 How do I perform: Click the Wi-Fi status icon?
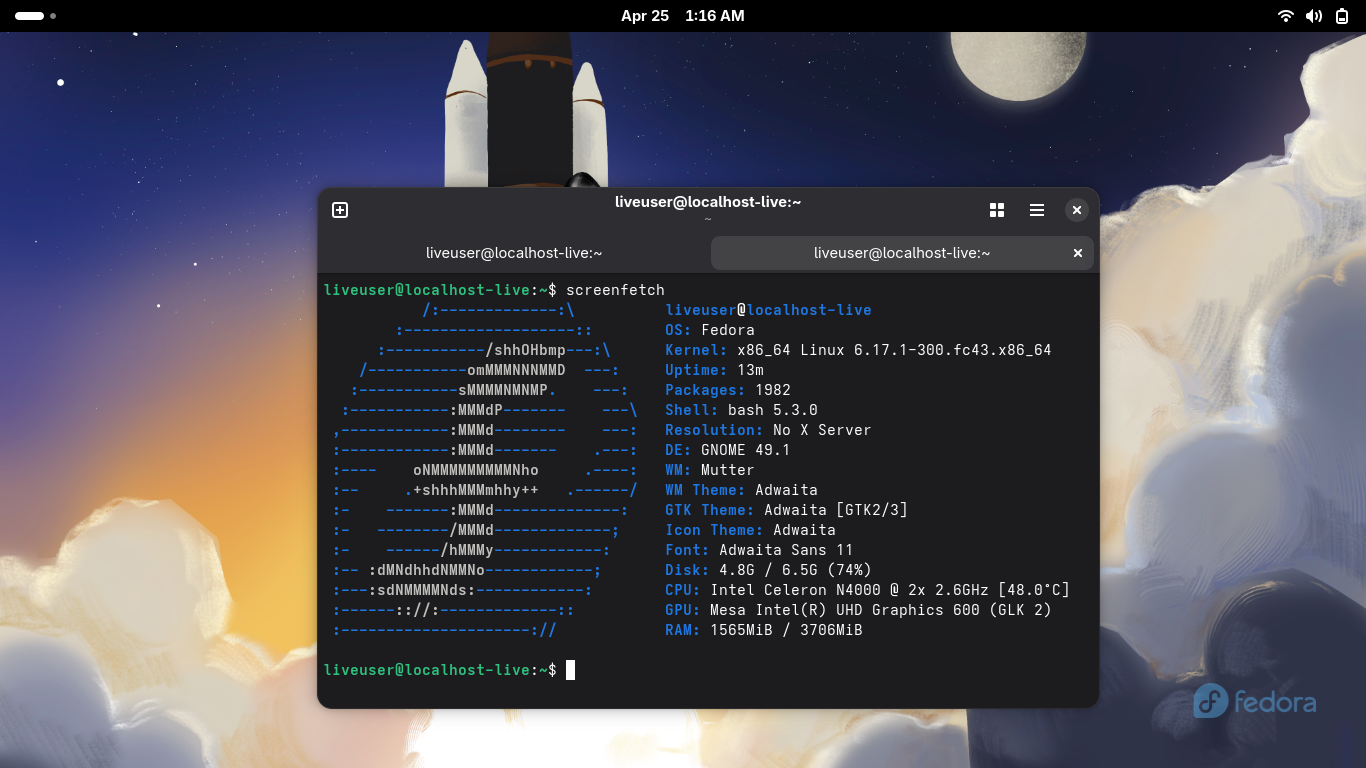pos(1286,16)
